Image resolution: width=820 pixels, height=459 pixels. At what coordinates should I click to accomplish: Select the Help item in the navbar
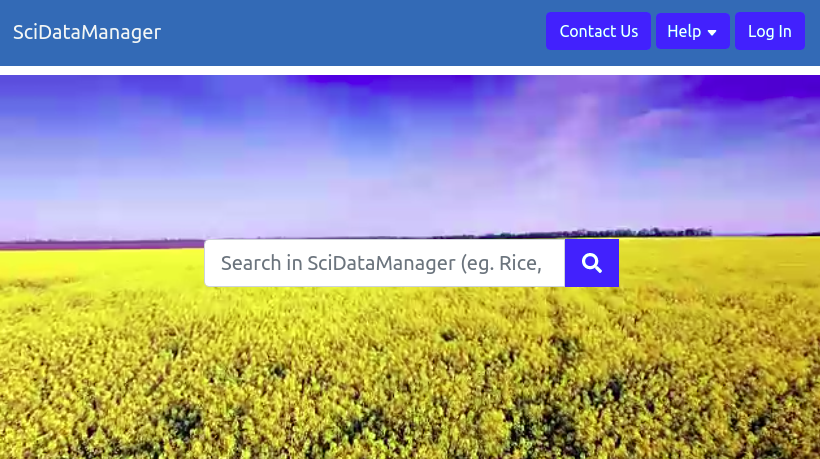point(692,31)
